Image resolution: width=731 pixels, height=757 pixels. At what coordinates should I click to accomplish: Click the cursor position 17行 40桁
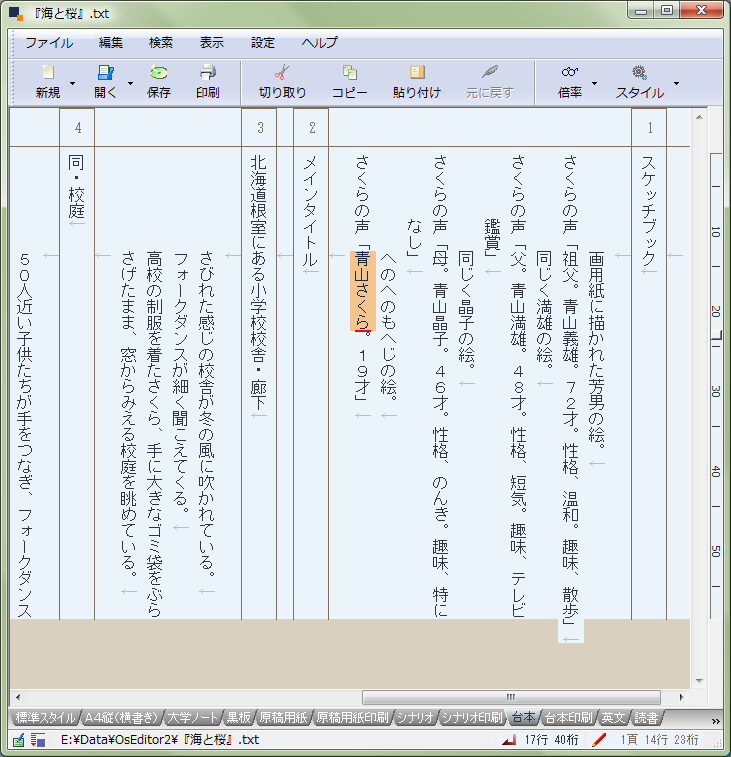pos(551,740)
